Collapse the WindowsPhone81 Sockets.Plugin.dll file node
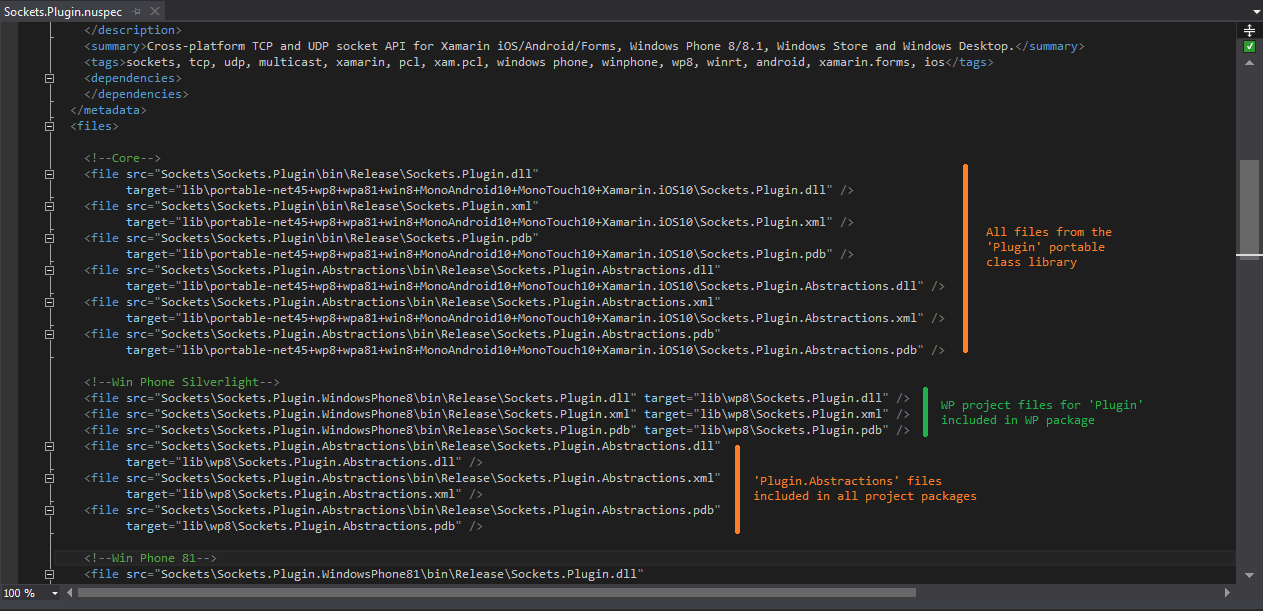 (50, 574)
